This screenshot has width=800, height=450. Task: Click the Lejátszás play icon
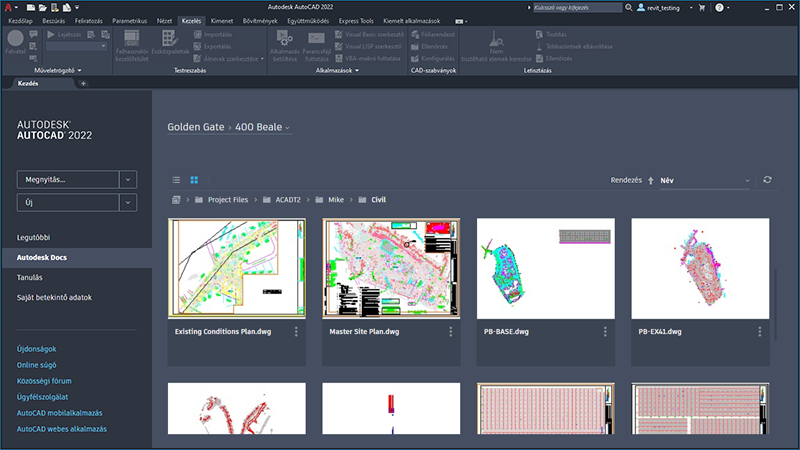coord(51,35)
